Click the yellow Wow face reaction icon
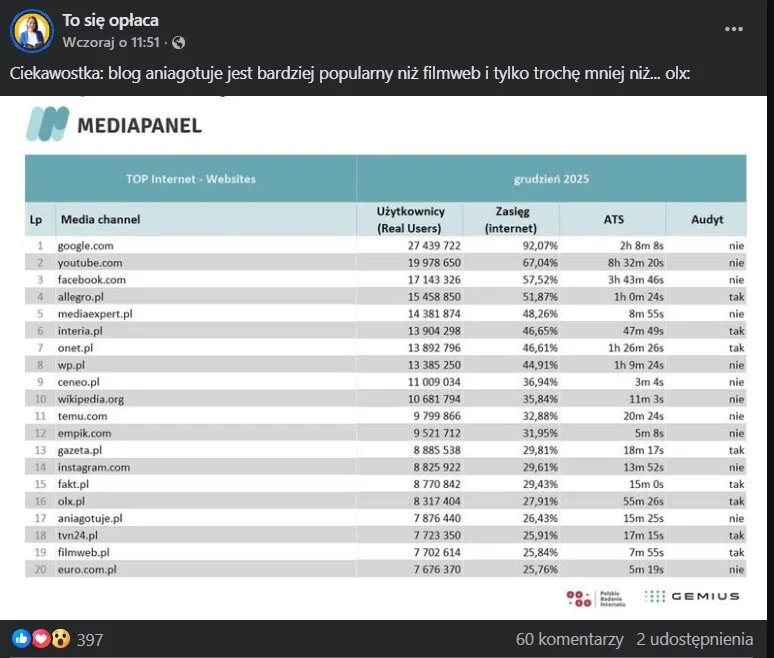Screen dimensions: 774x658 [59, 639]
